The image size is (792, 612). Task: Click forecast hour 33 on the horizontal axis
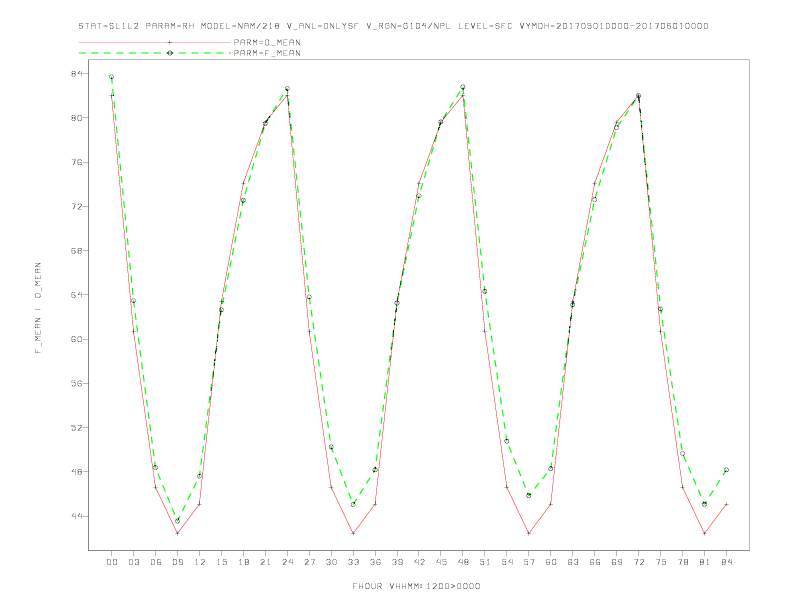coord(353,562)
